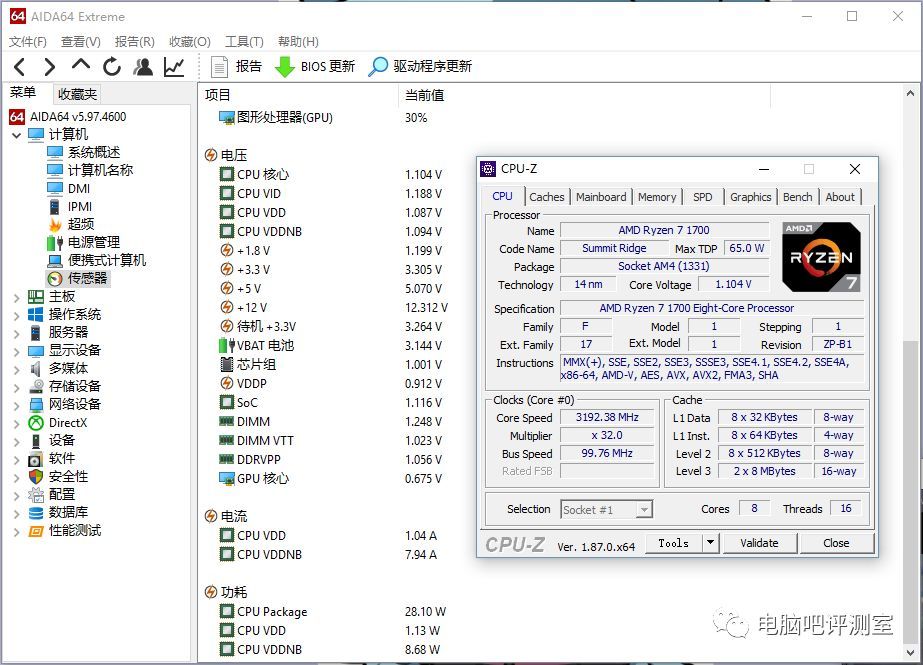Expand the 多媒体 tree node
Viewport: 923px width, 665px height.
(16, 370)
